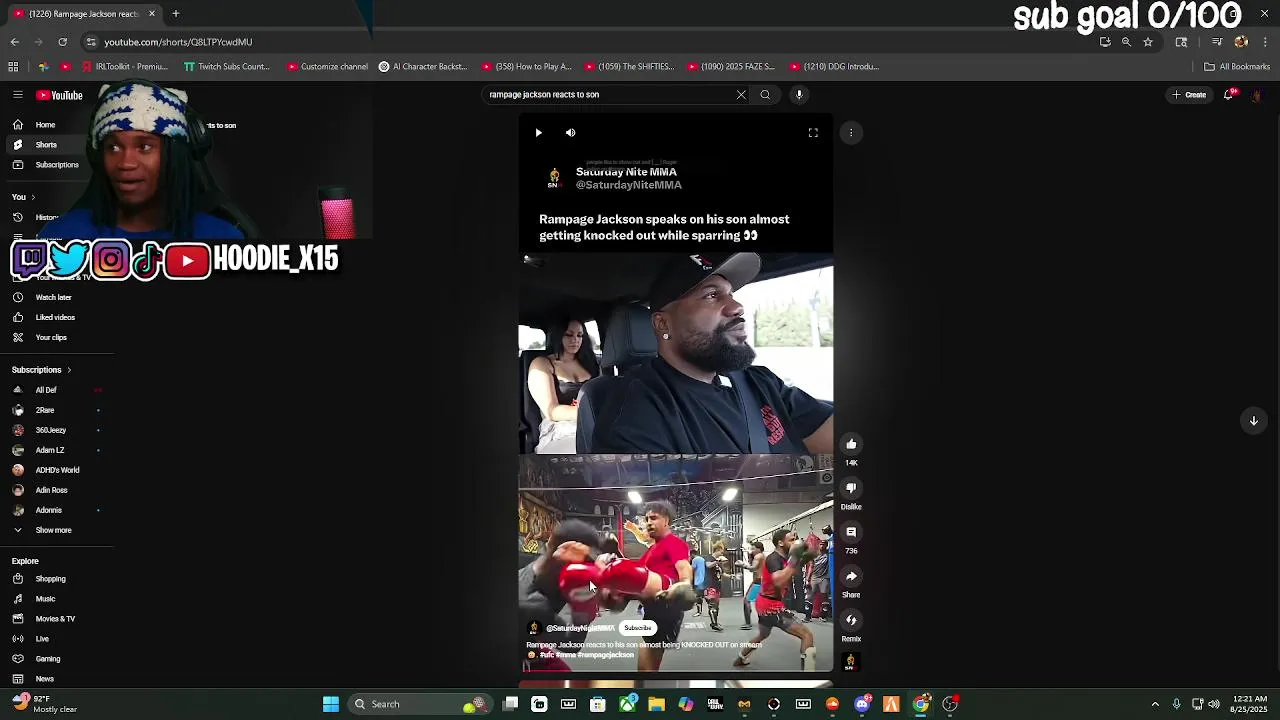This screenshot has width=1280, height=720.
Task: Open File Explorer from taskbar
Action: 656,704
